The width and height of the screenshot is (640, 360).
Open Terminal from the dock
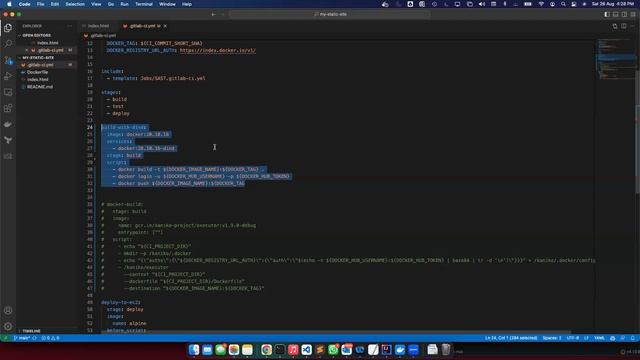(x=280, y=350)
